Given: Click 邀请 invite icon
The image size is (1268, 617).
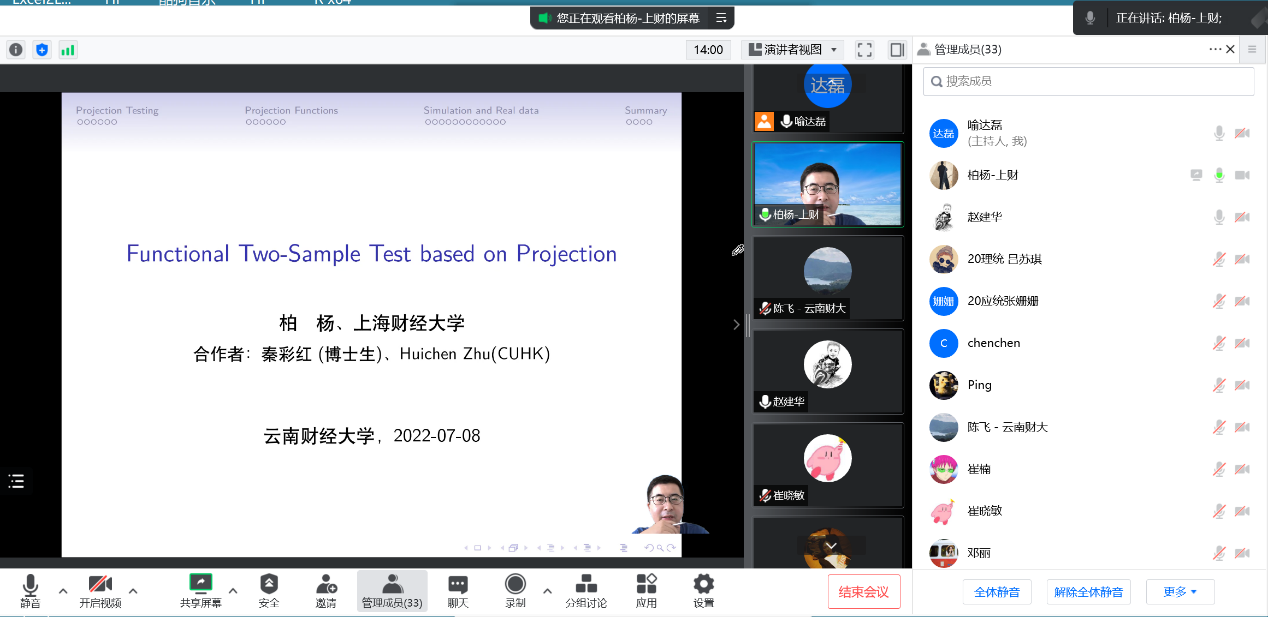Looking at the screenshot, I should (x=326, y=591).
